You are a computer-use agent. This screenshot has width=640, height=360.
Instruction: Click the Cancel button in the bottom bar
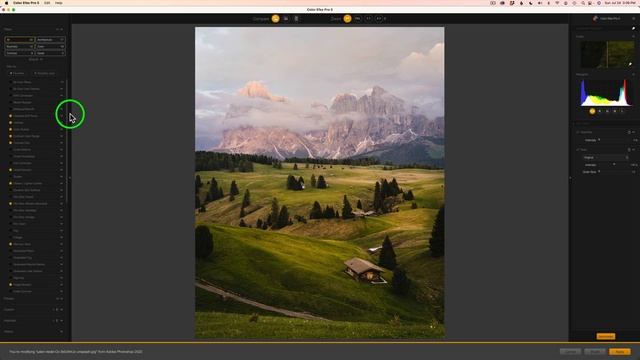pos(570,351)
